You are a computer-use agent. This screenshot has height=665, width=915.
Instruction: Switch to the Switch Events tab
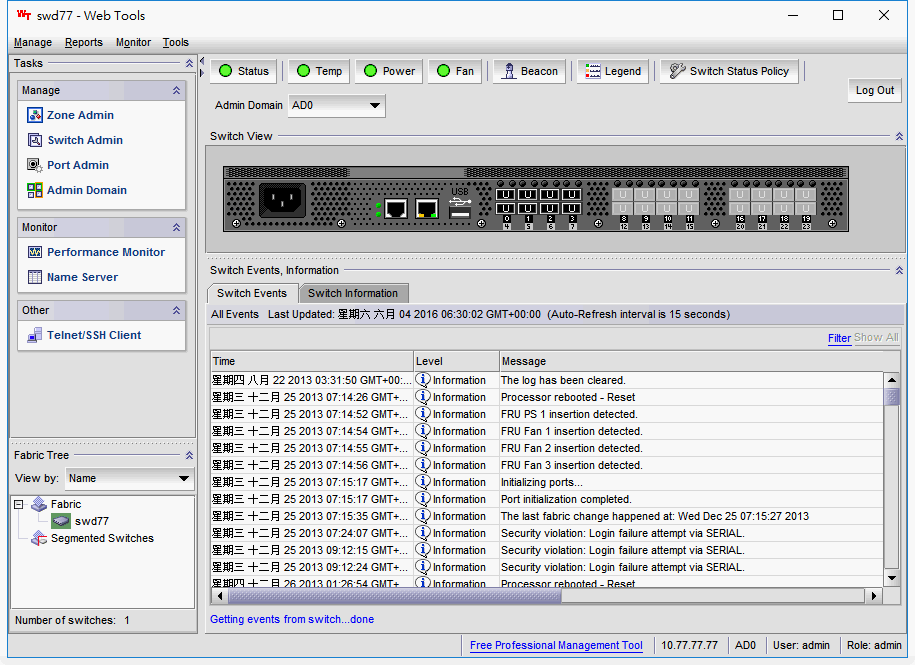pos(252,293)
